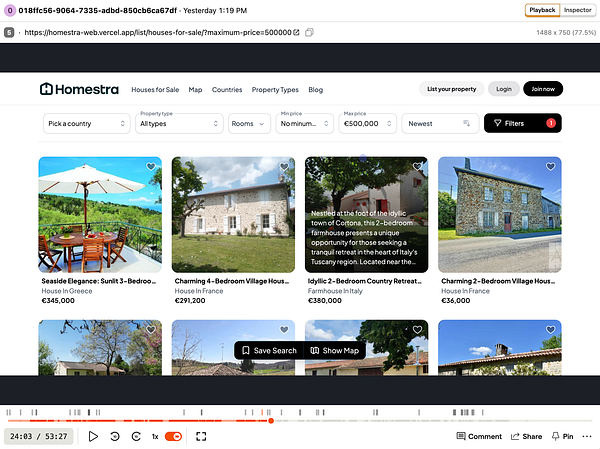Click the €36,000 price text
This screenshot has width=600, height=449.
456,300
